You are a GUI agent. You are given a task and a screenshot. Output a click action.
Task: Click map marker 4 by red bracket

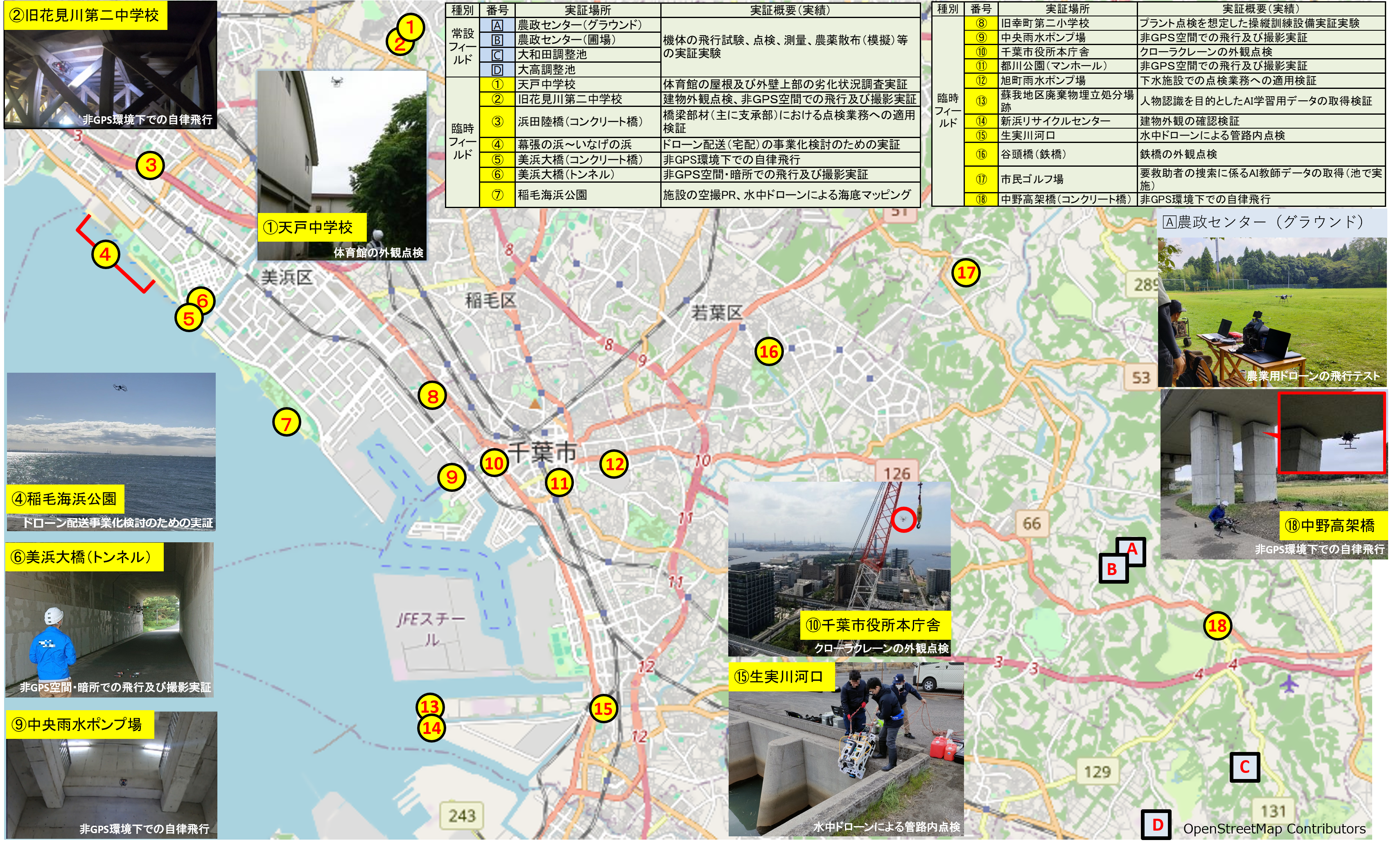(106, 254)
